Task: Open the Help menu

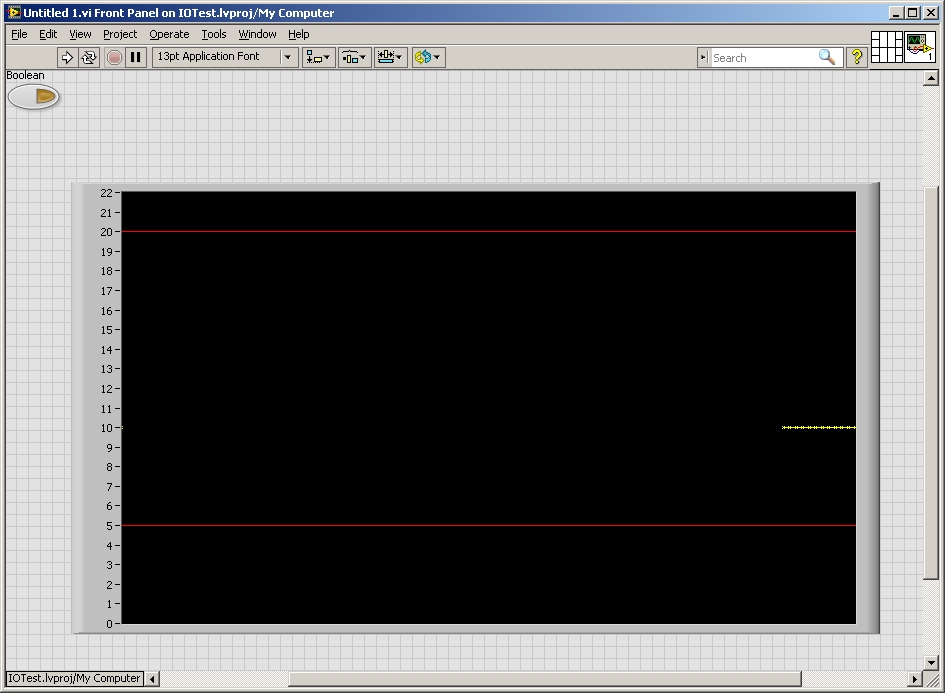Action: tap(298, 34)
